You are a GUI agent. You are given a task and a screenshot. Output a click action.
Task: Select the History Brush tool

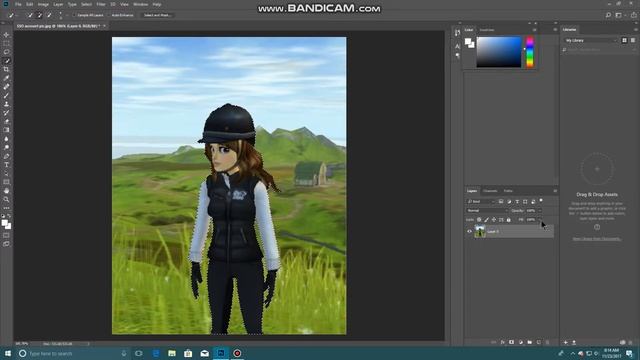(6, 113)
